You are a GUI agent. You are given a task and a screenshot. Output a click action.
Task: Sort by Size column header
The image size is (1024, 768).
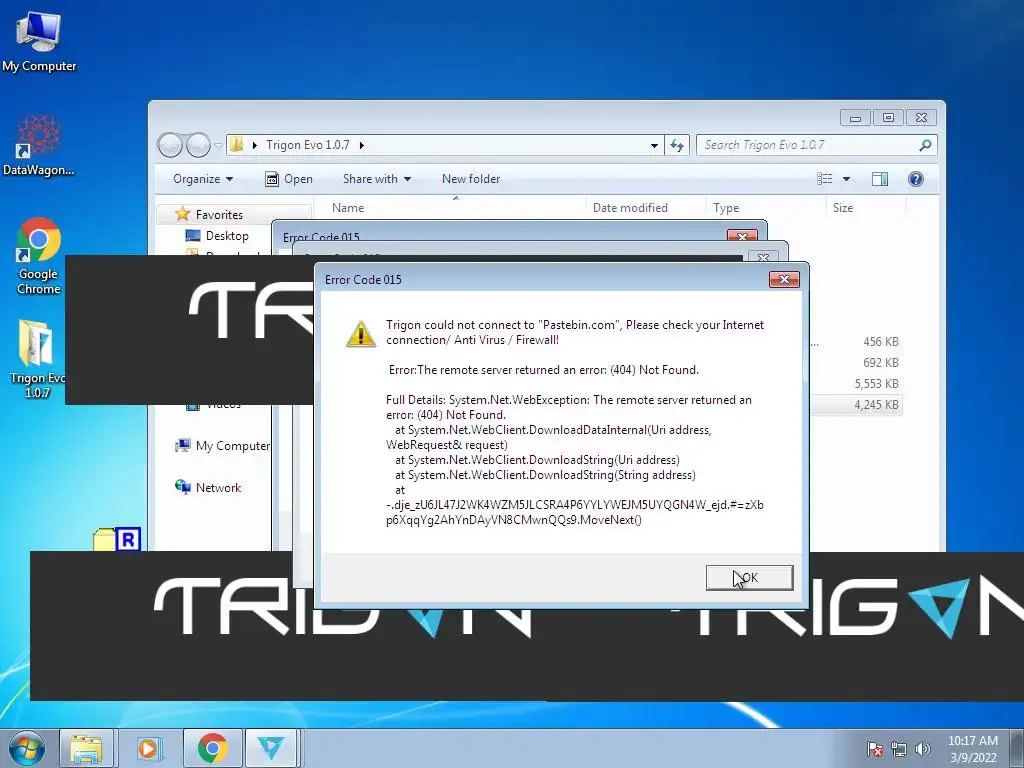coord(866,208)
